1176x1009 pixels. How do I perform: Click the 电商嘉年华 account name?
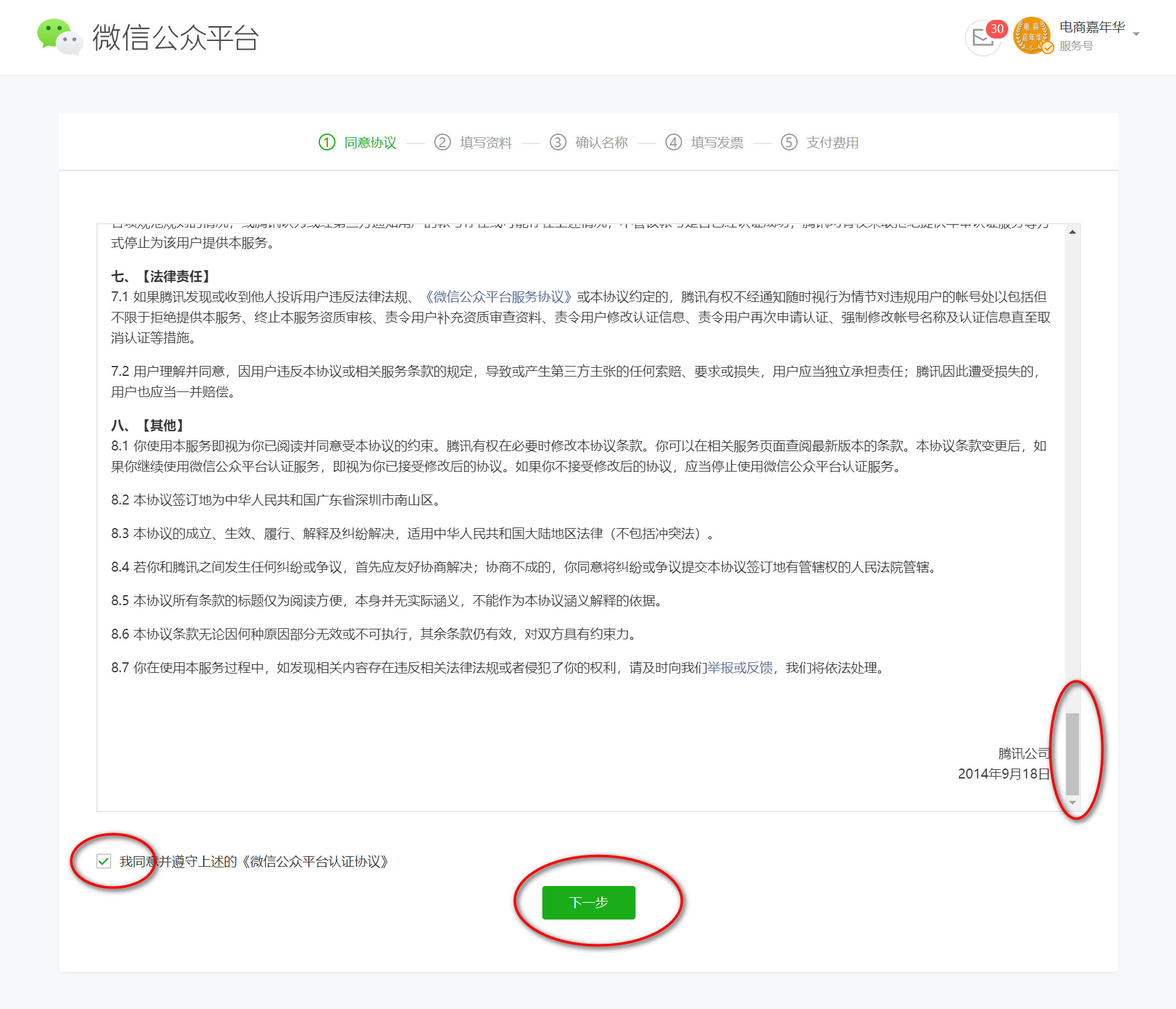tap(1092, 27)
